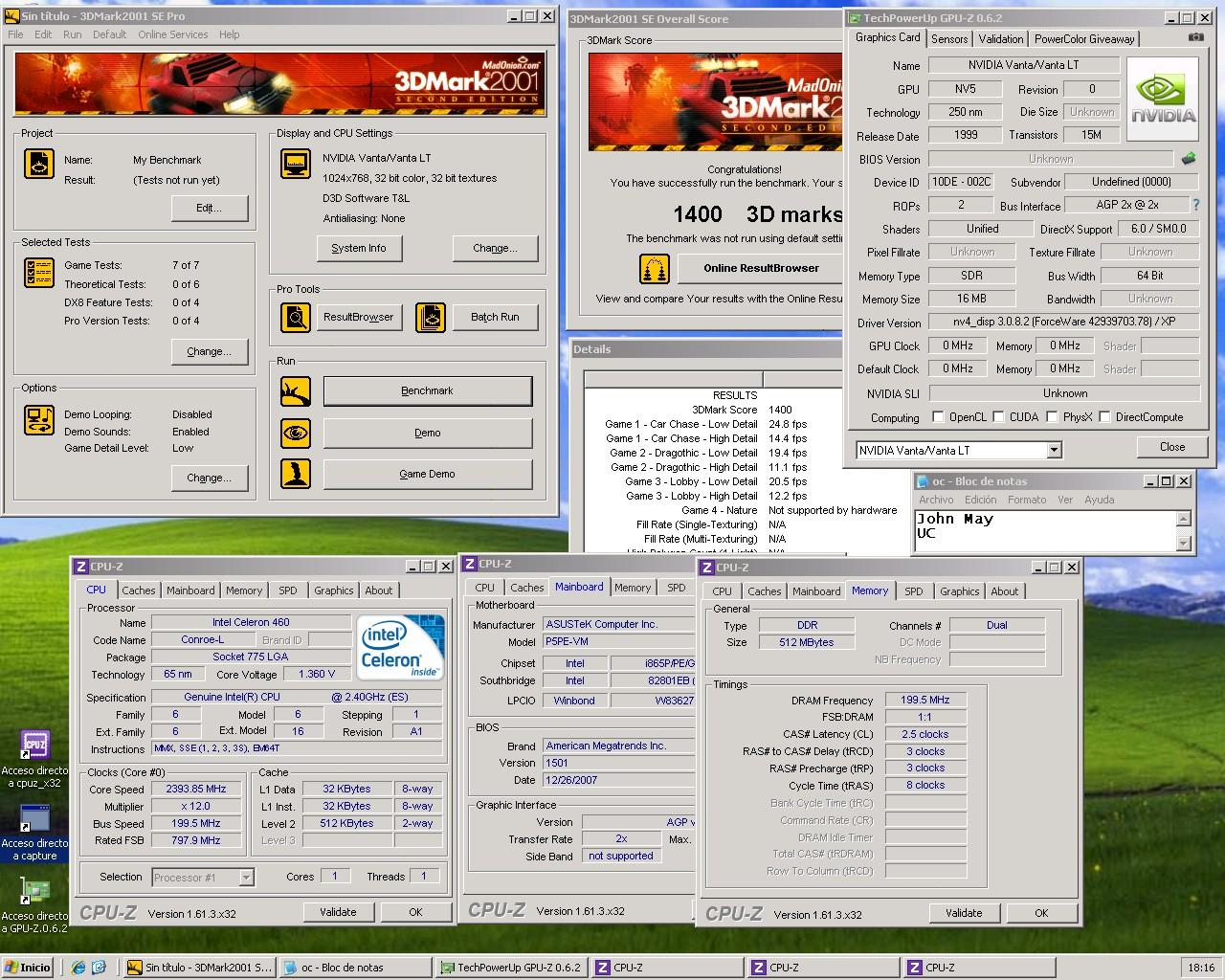
Task: Click the Driver Version field in GPU-Z
Action: (x=1063, y=323)
